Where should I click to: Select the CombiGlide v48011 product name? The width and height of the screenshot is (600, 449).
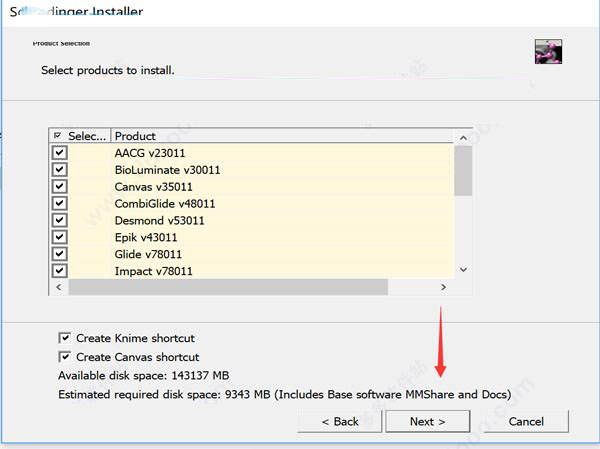165,204
